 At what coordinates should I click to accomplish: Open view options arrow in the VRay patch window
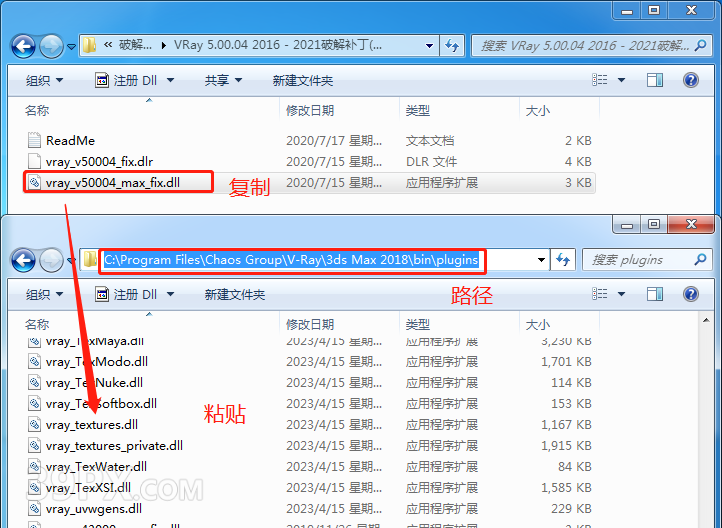click(621, 80)
